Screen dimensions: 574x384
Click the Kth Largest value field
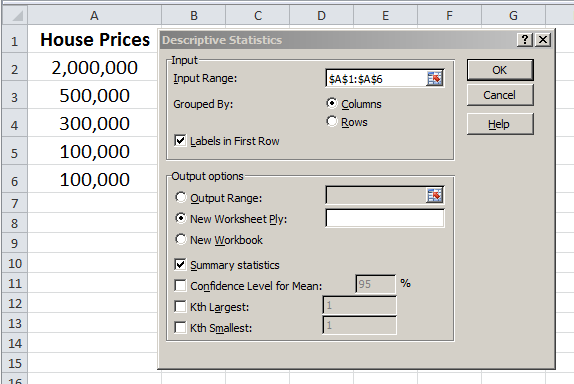click(359, 306)
